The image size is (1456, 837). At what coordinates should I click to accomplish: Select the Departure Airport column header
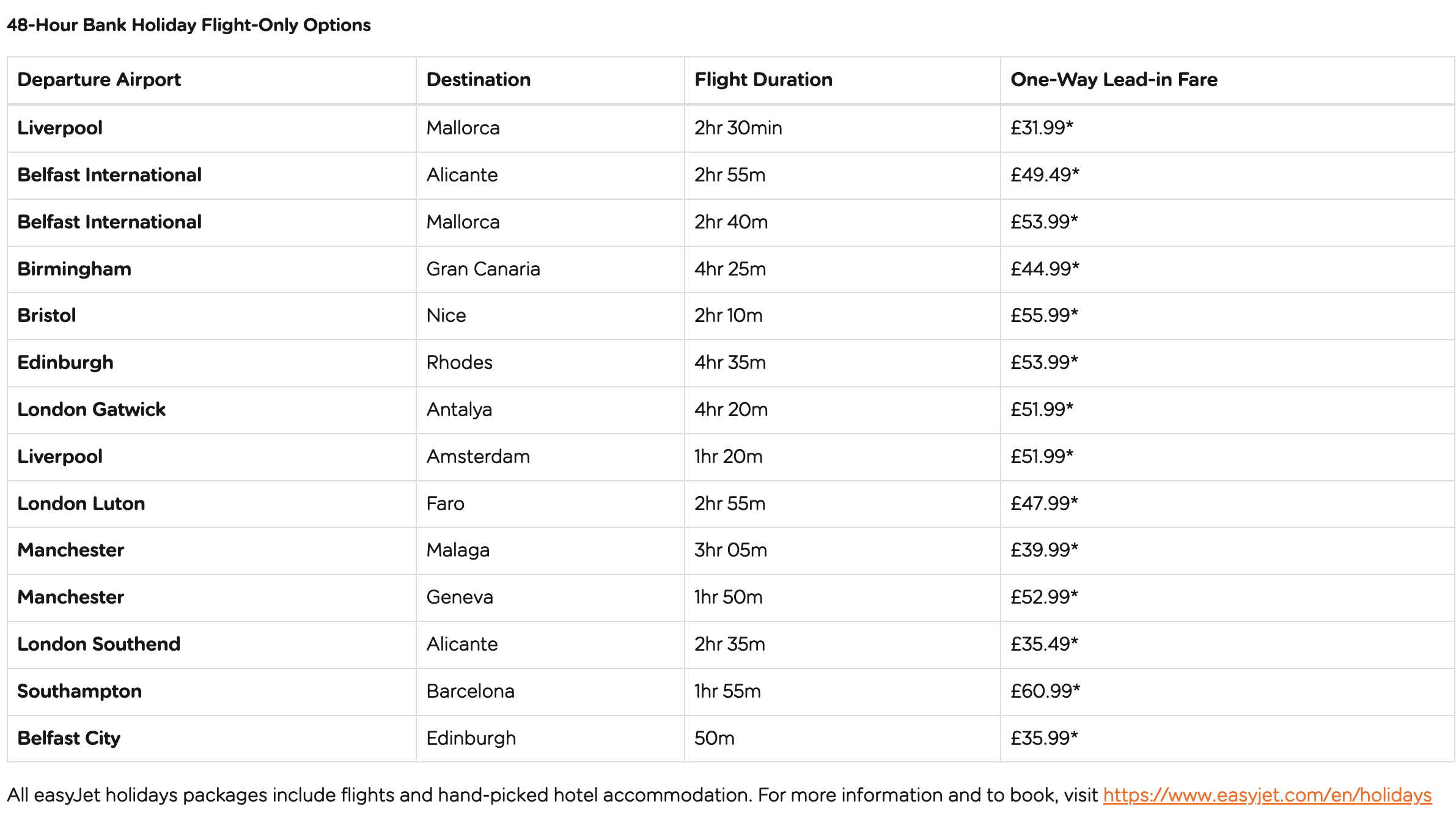point(211,80)
